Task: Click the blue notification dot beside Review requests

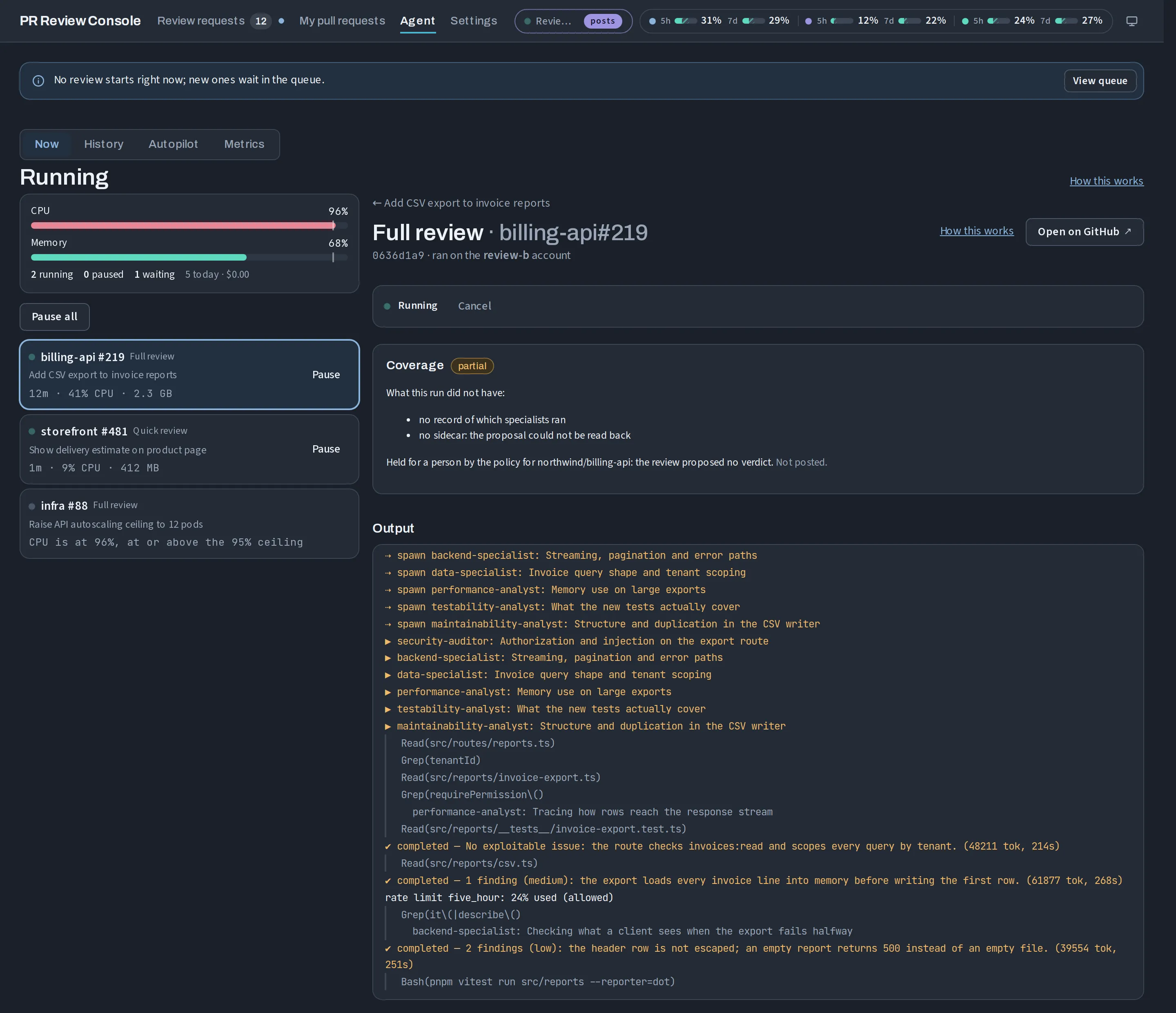Action: point(281,21)
